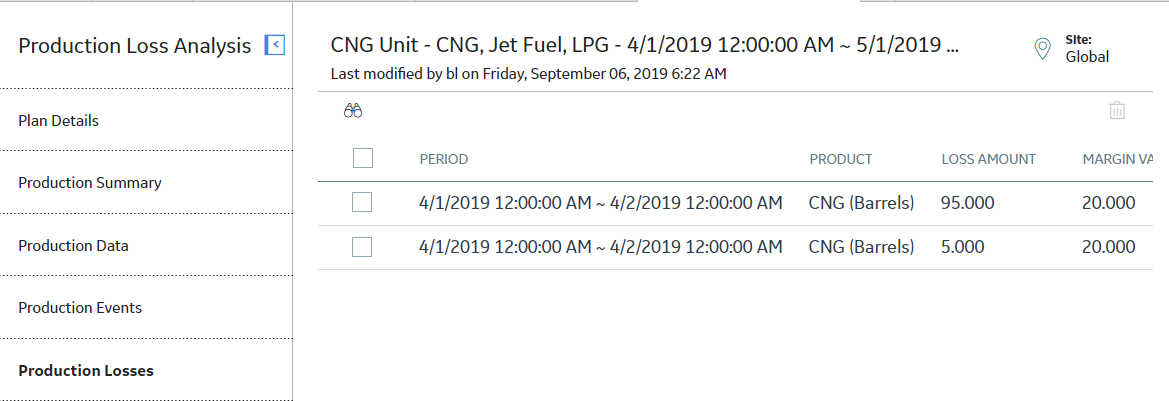Check the 5.000 loss row checkbox
The height and width of the screenshot is (401, 1169).
[362, 247]
